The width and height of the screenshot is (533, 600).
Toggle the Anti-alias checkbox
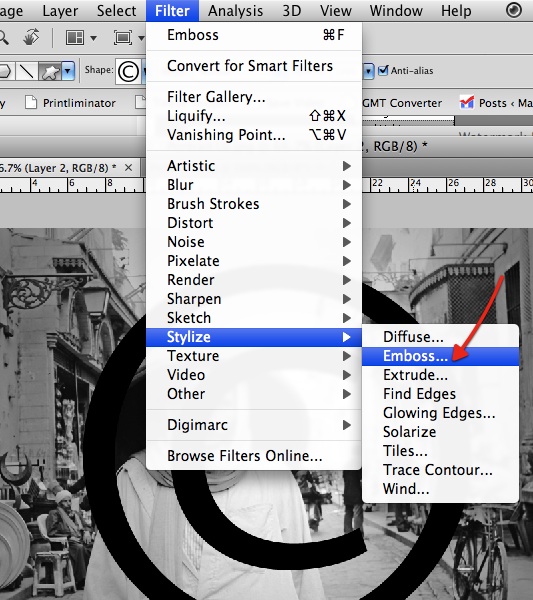point(383,70)
